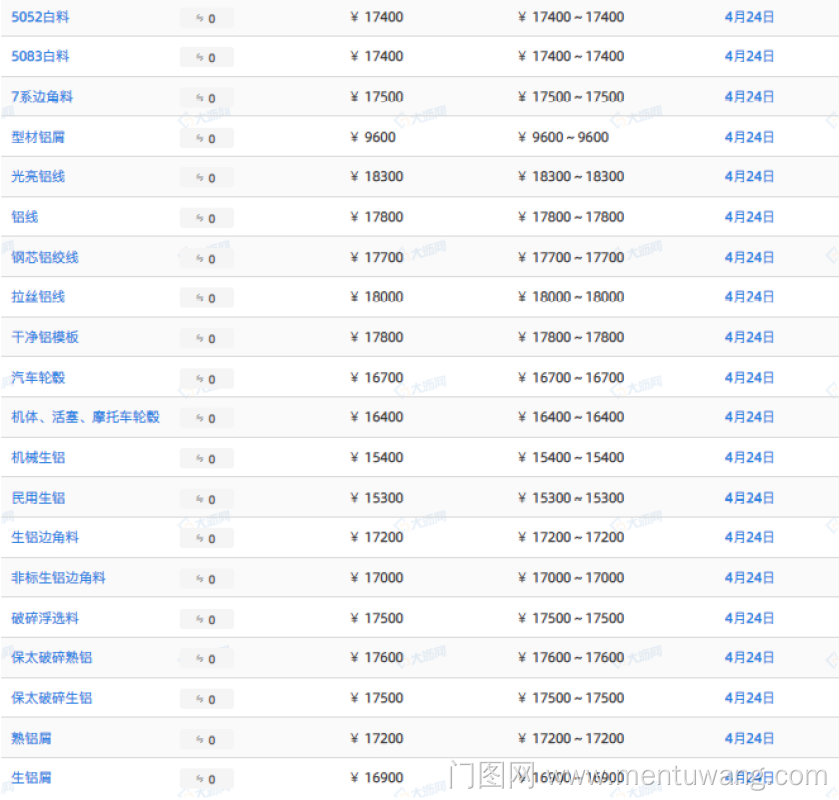Click the change badge in 民用生铝 row
The width and height of the screenshot is (839, 800).
coord(206,499)
